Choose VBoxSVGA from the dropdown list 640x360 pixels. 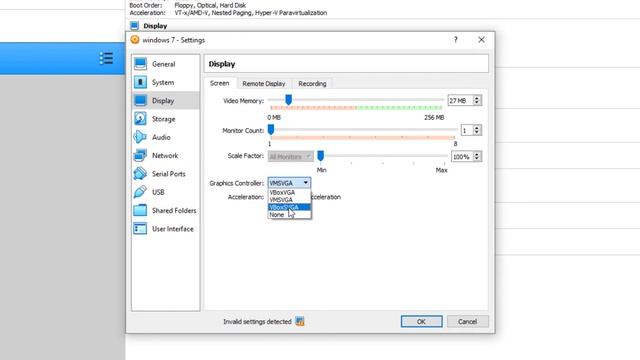pyautogui.click(x=289, y=207)
